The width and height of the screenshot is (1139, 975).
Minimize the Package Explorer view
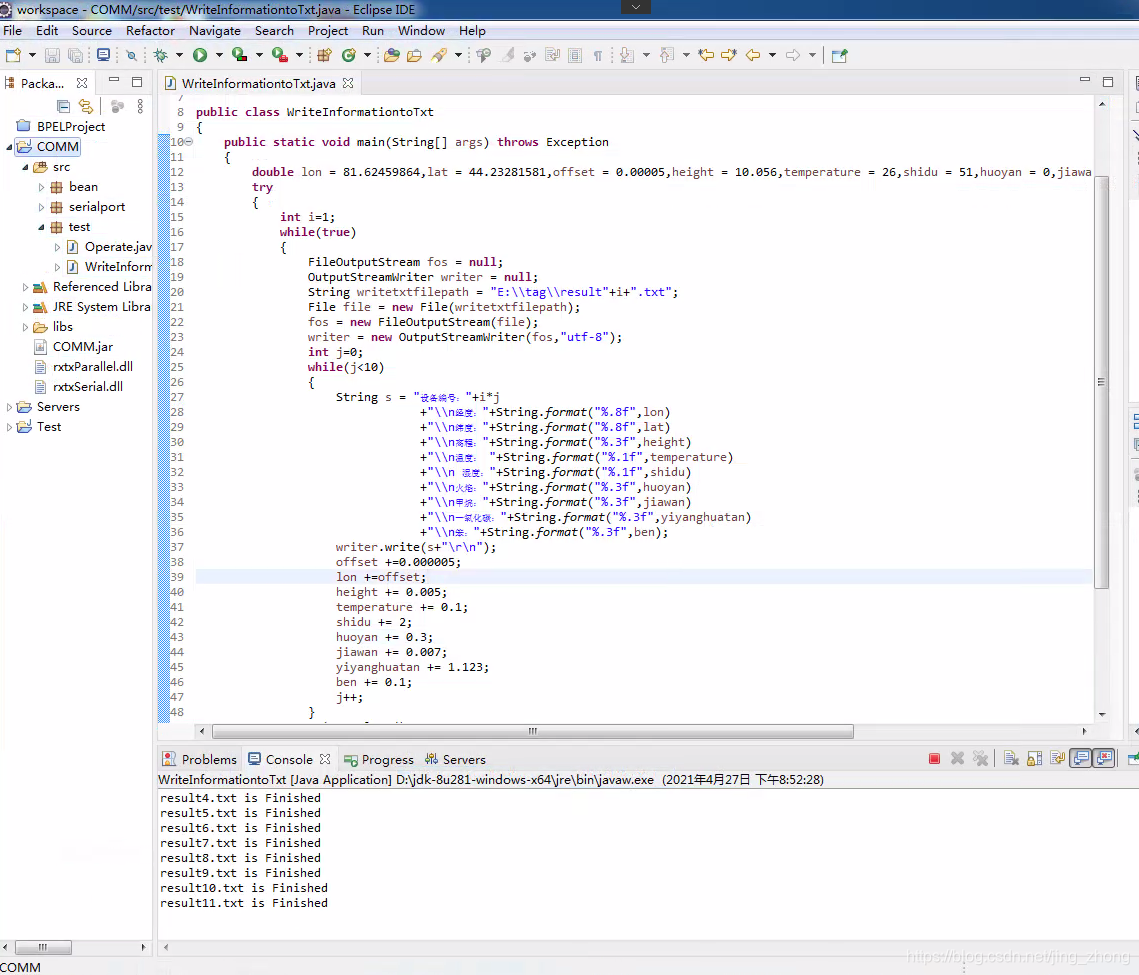coord(114,81)
